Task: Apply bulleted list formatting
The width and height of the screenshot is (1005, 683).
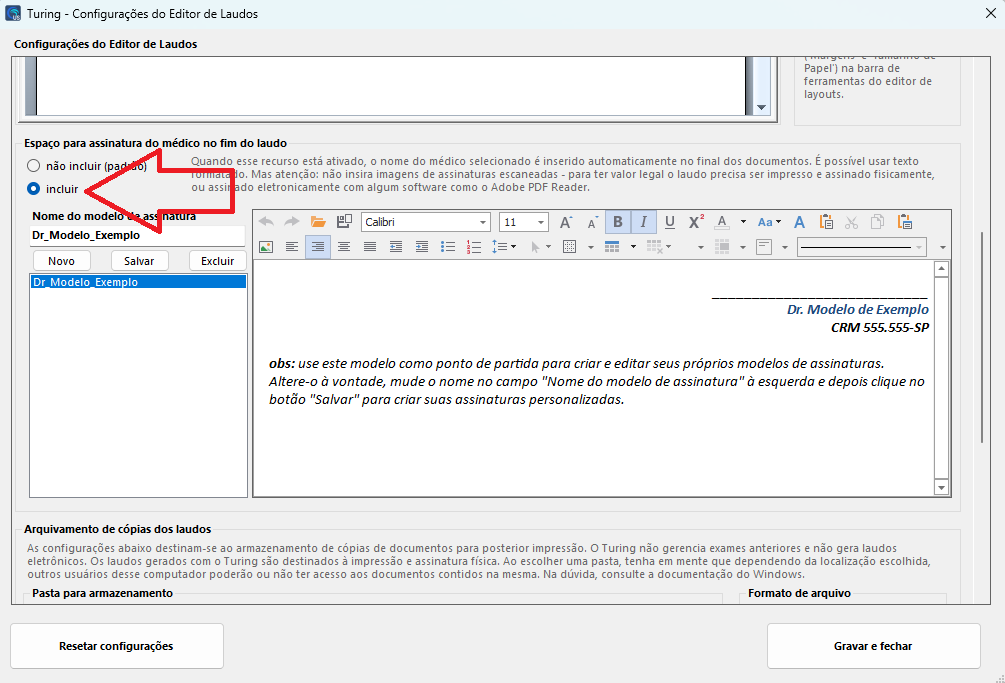Action: [x=448, y=247]
